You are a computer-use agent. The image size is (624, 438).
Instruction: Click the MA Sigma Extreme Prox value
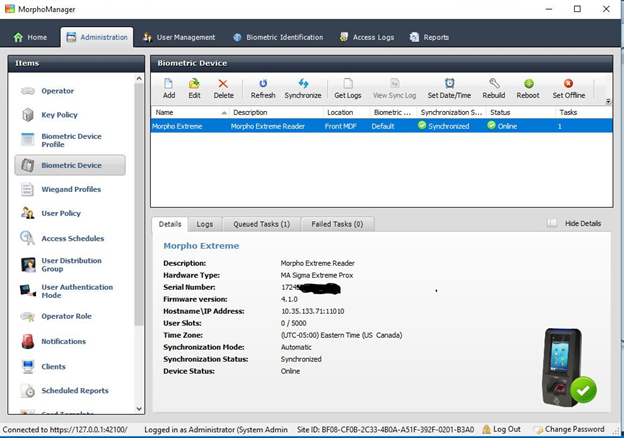click(x=317, y=275)
